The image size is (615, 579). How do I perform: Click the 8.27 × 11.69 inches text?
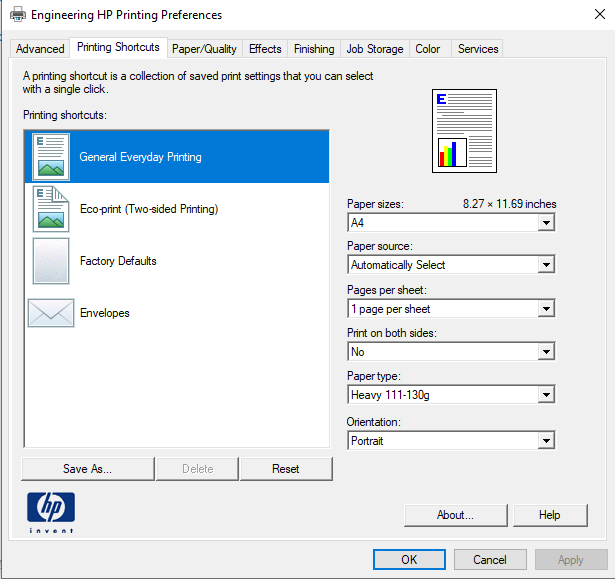[x=509, y=204]
